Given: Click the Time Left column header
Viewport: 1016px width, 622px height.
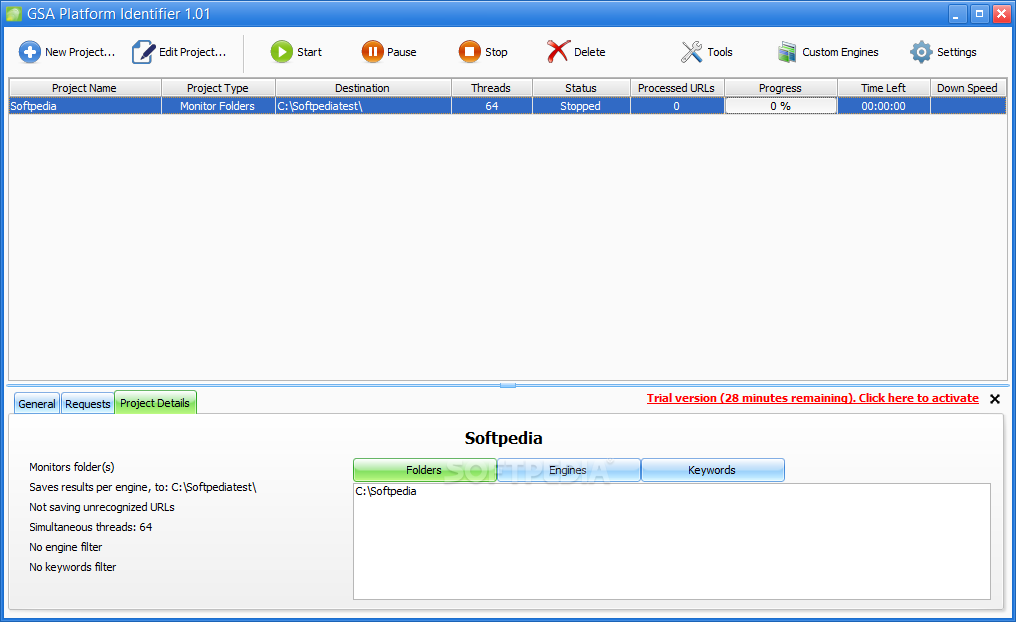Looking at the screenshot, I should pos(883,87).
